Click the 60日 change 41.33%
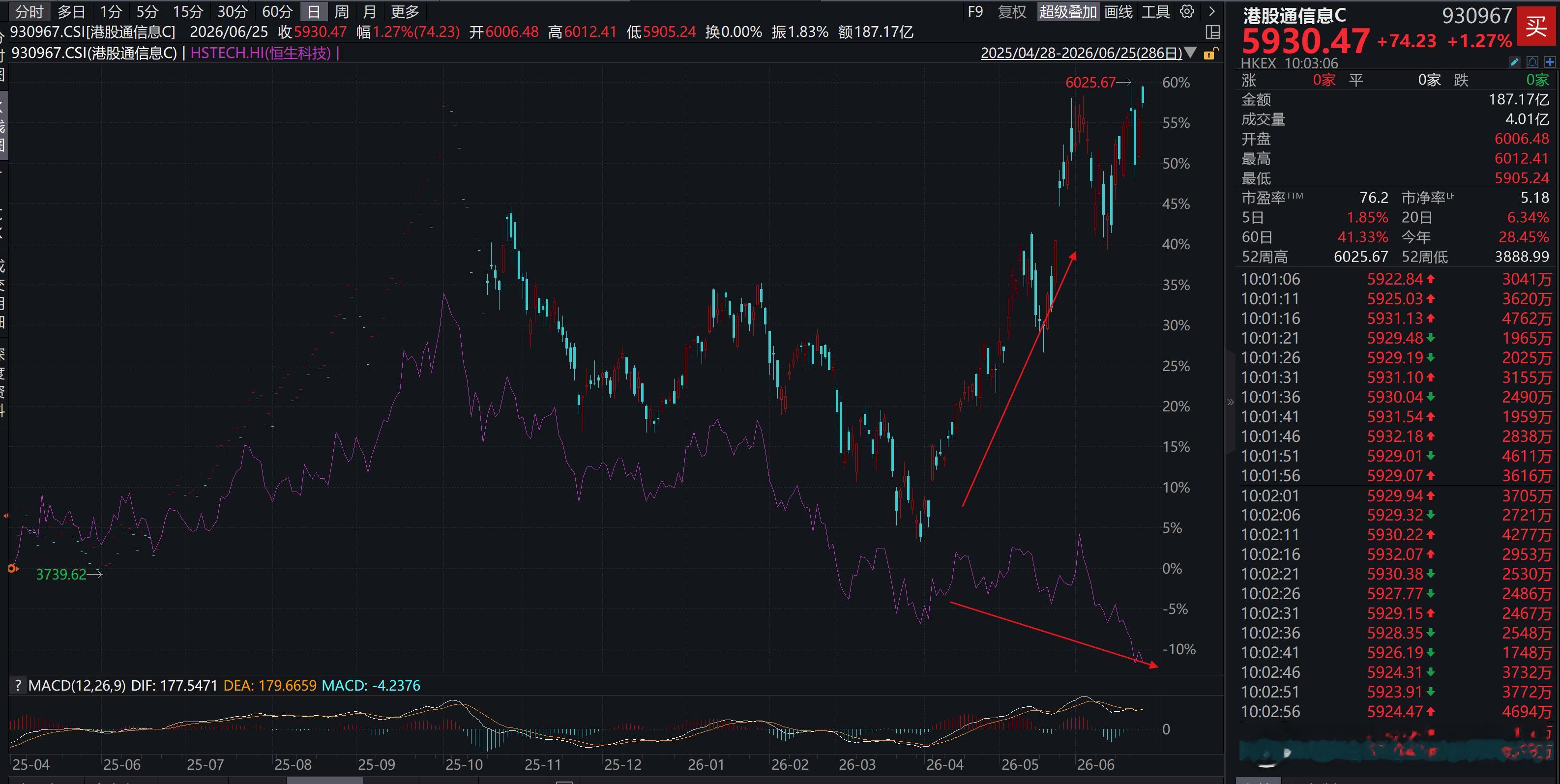 [x=1362, y=237]
